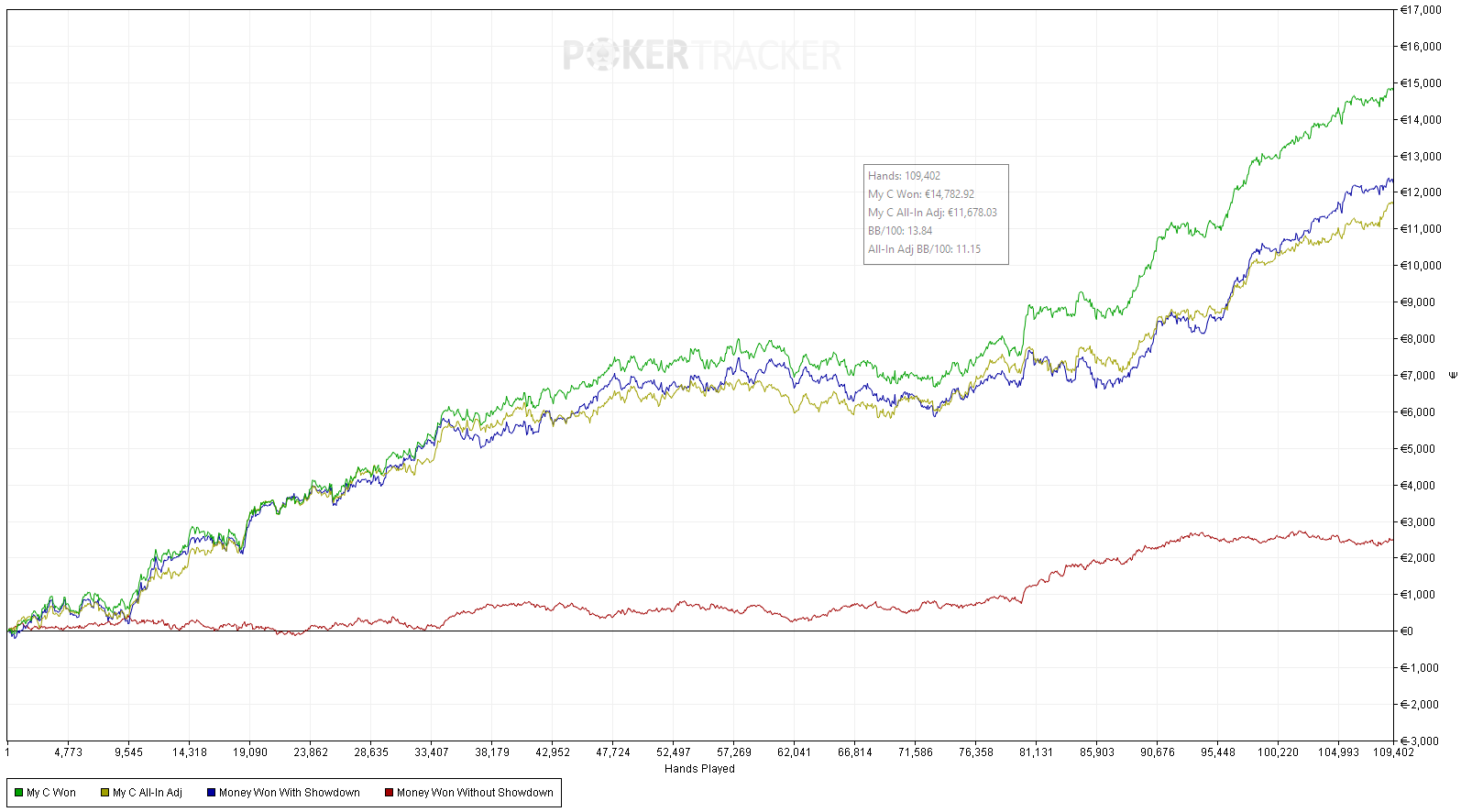The width and height of the screenshot is (1461, 812).
Task: Click the €0 y-axis label
Action: (1407, 631)
